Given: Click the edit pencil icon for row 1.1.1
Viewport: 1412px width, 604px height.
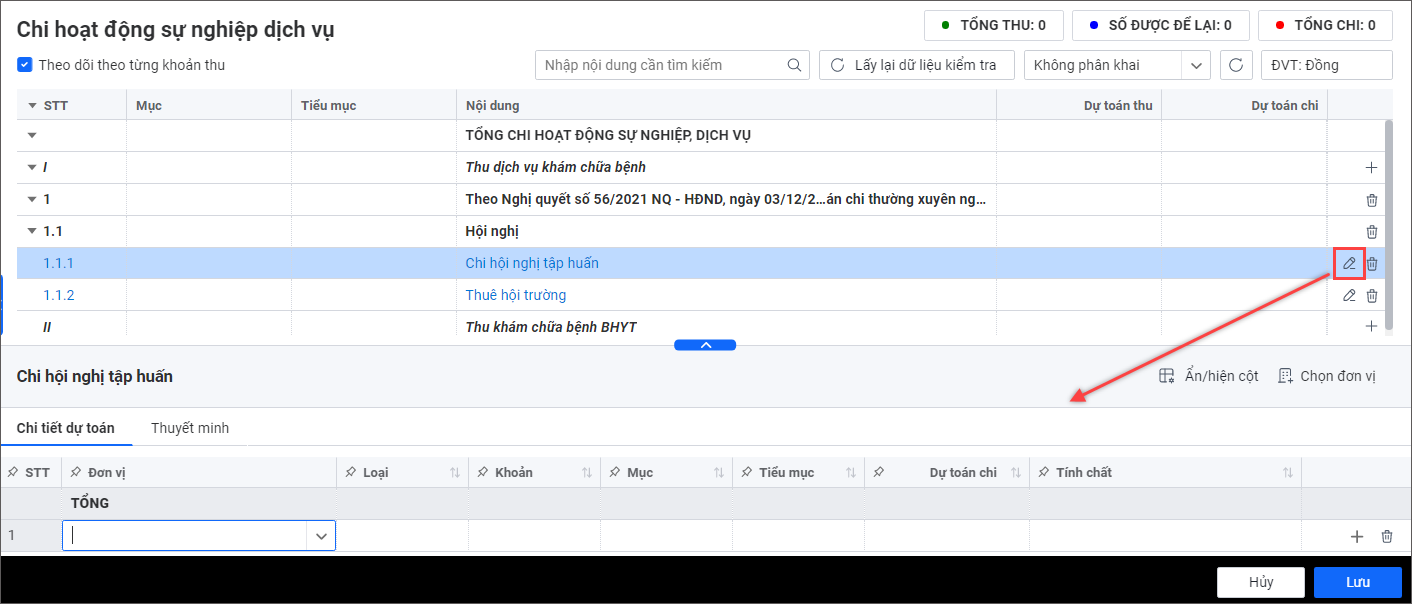Looking at the screenshot, I should point(1349,263).
